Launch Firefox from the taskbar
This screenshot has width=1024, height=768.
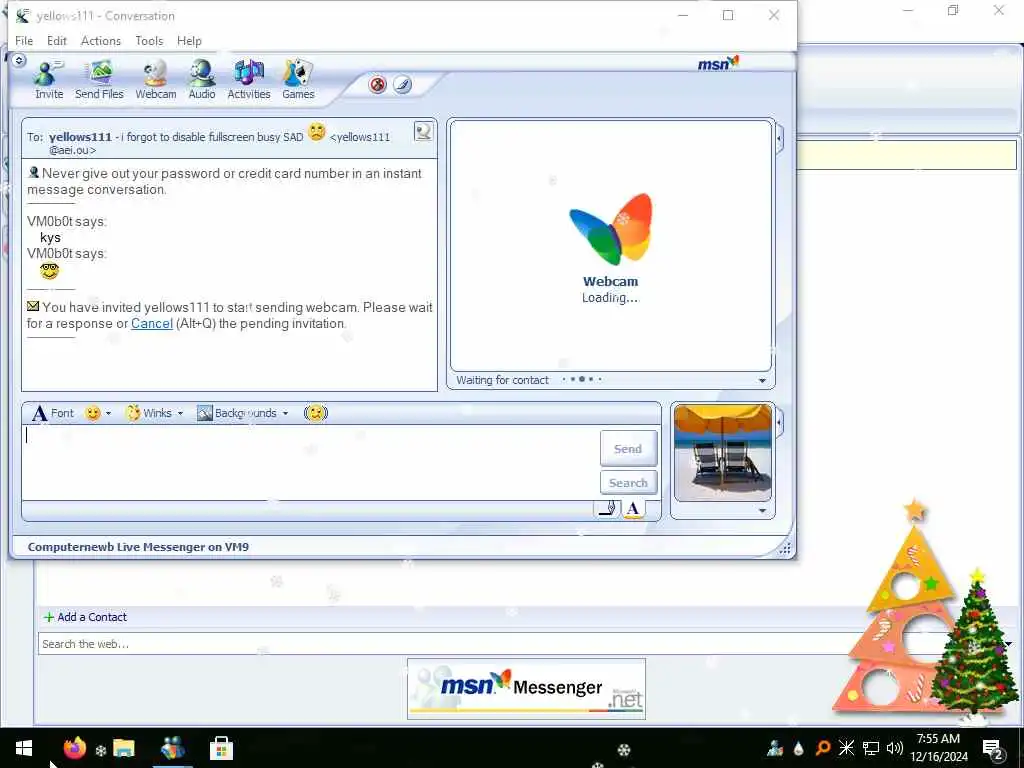(74, 748)
